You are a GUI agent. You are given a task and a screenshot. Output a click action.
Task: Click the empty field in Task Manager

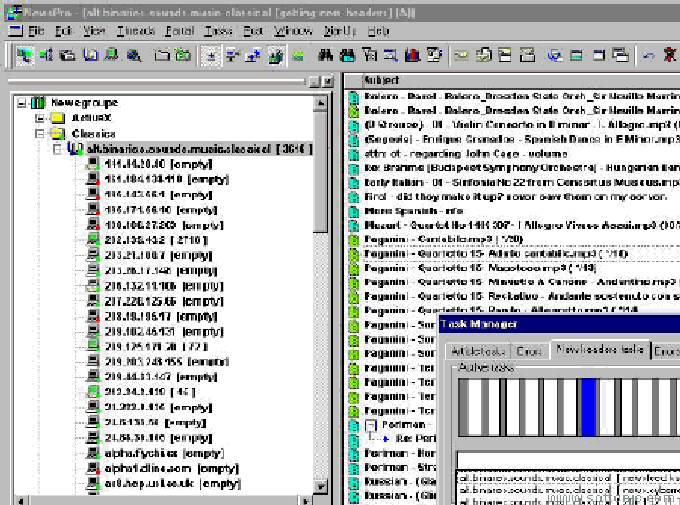click(568, 460)
